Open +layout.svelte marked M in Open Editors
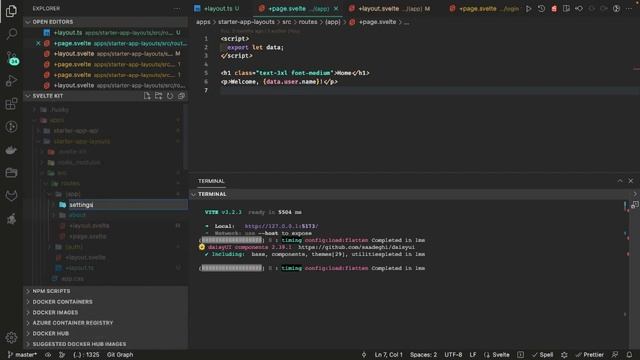Image resolution: width=640 pixels, height=360 pixels. pos(105,54)
